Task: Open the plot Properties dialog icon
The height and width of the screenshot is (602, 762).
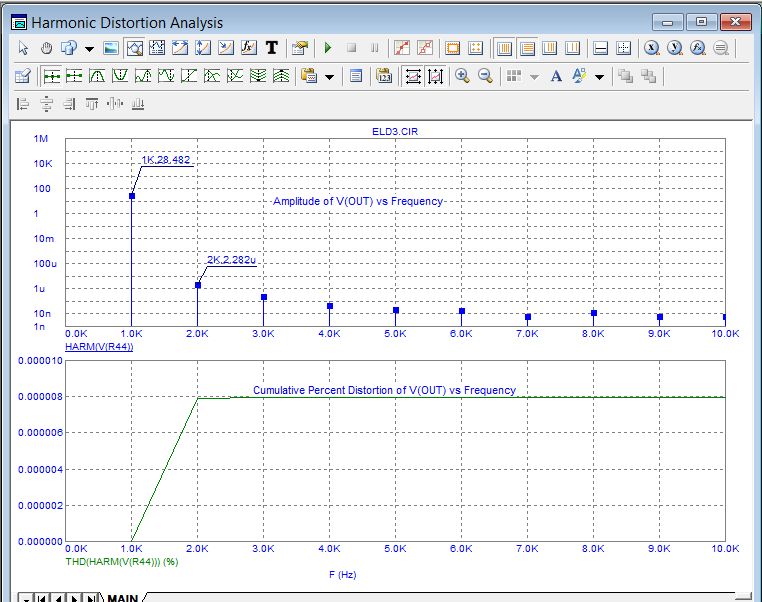Action: 300,48
